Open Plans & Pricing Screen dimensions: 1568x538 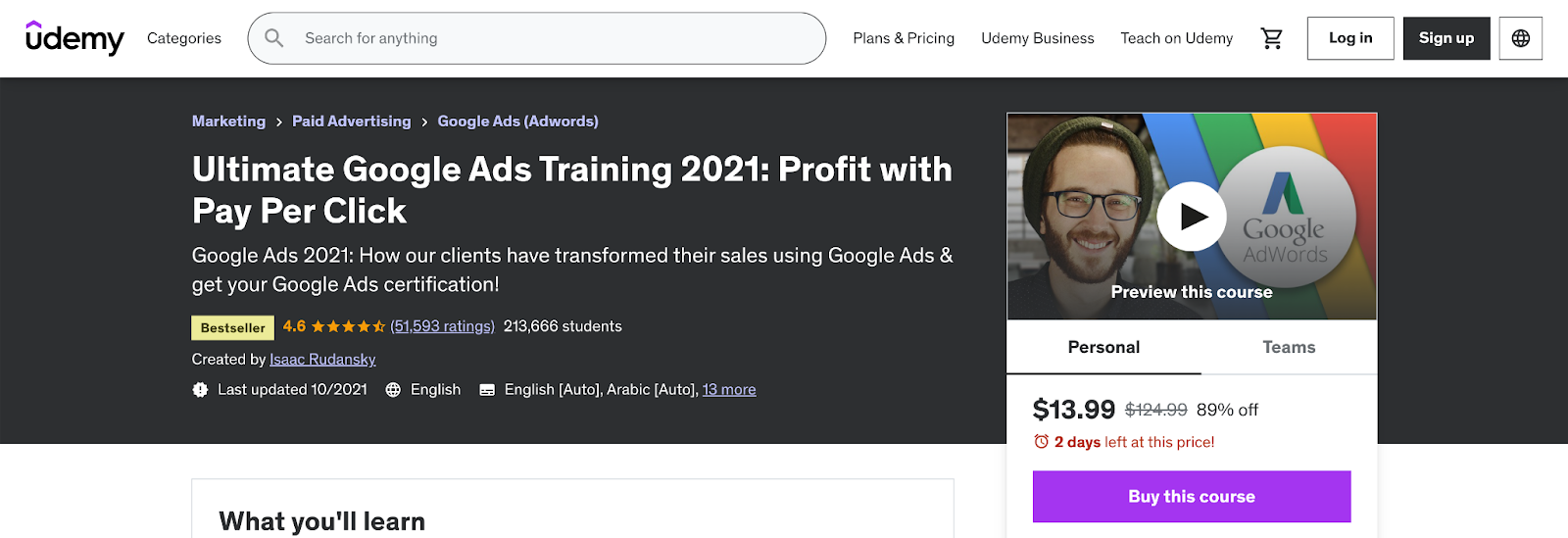(904, 38)
